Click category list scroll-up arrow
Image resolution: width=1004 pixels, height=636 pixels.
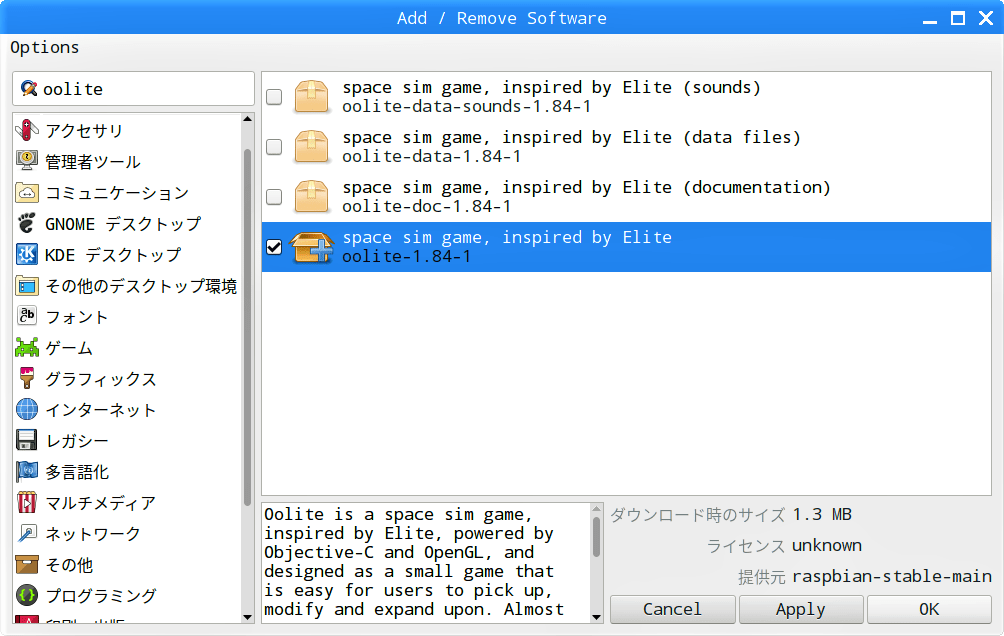(248, 119)
